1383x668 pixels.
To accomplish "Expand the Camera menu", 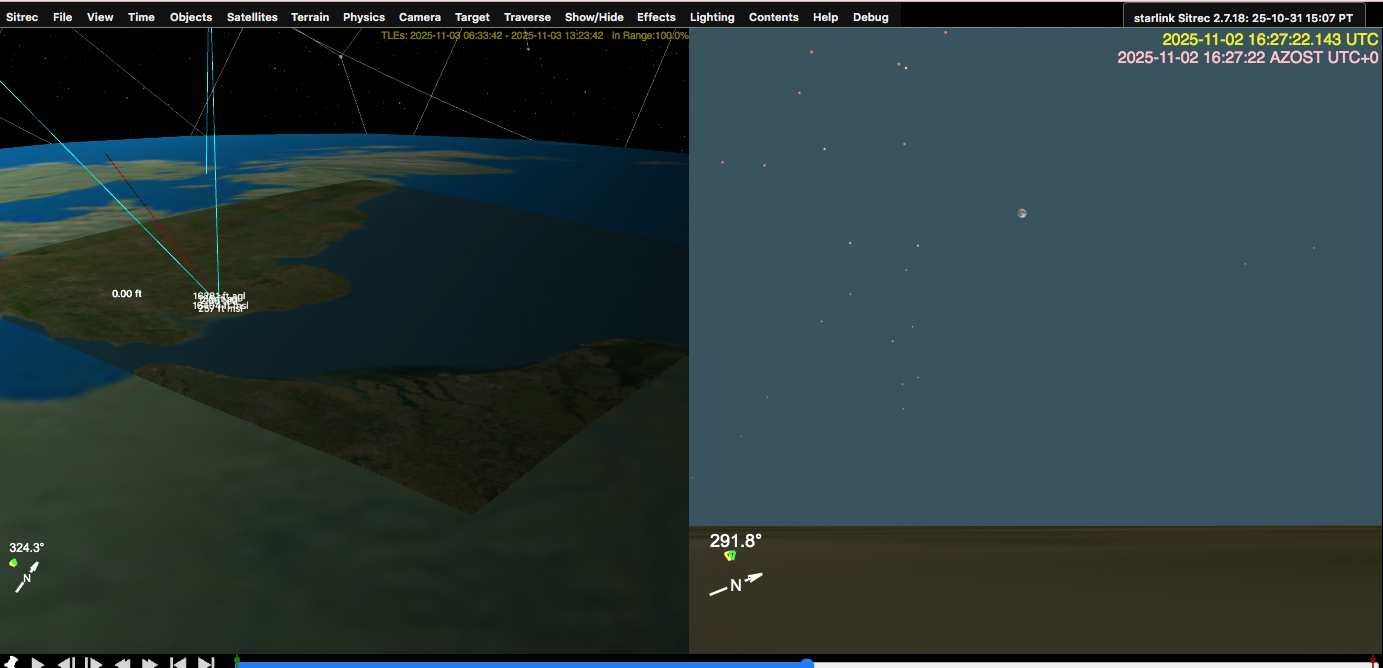I will click(x=420, y=17).
